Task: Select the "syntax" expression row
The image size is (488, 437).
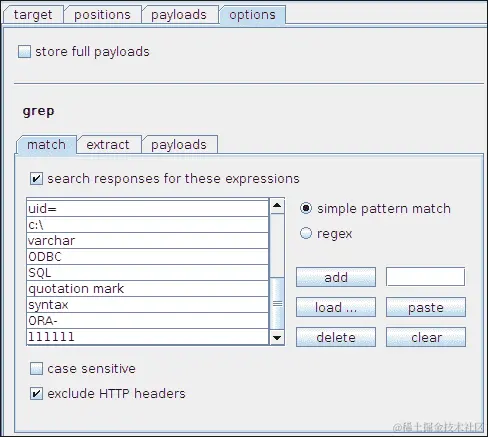Action: pyautogui.click(x=148, y=305)
